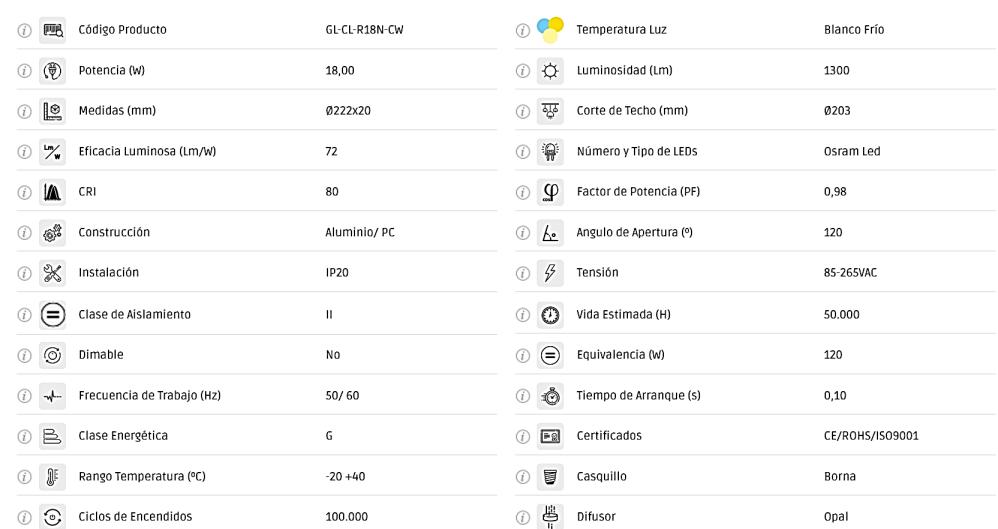Open info tooltip beside Temperatura Luz
998x529 pixels.
(x=521, y=31)
